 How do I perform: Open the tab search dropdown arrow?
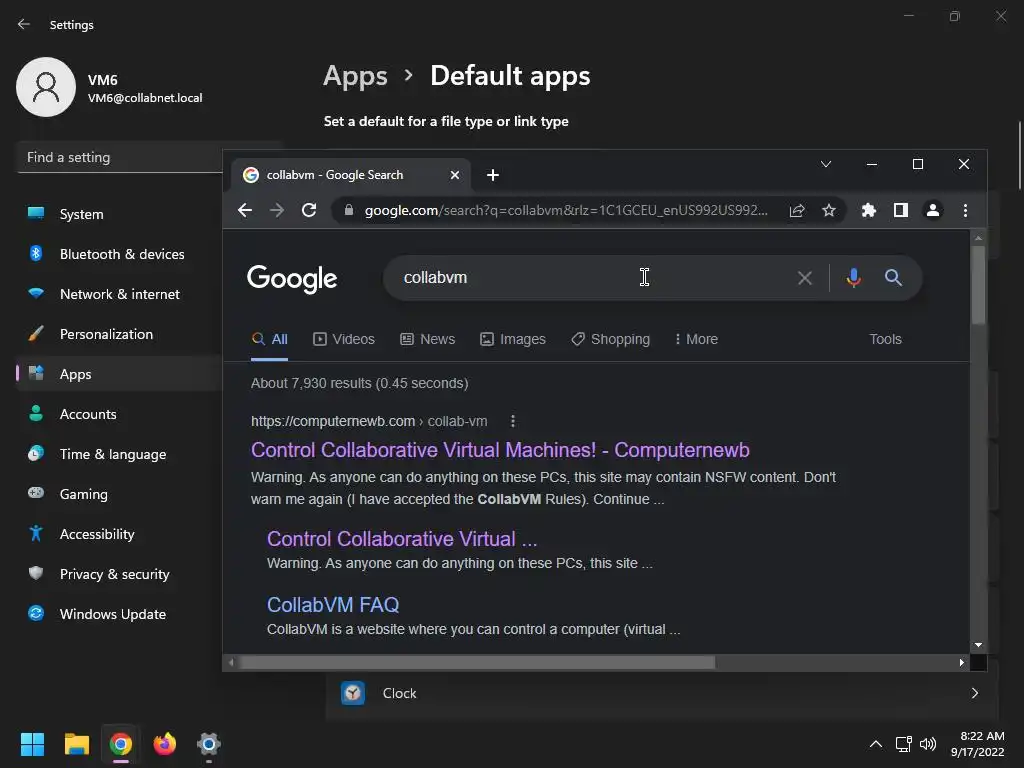[825, 164]
